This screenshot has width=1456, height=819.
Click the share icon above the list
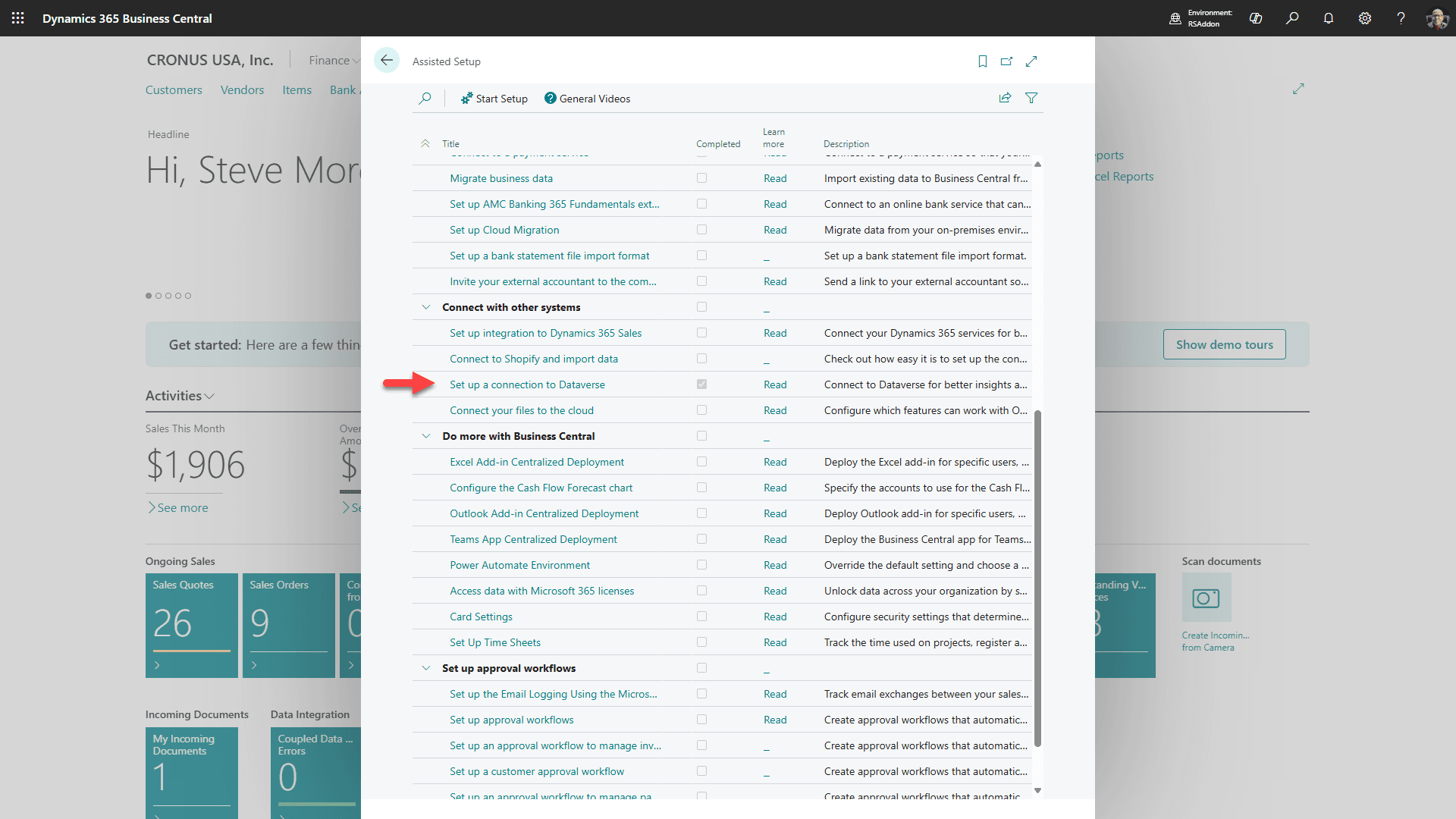[x=1005, y=98]
